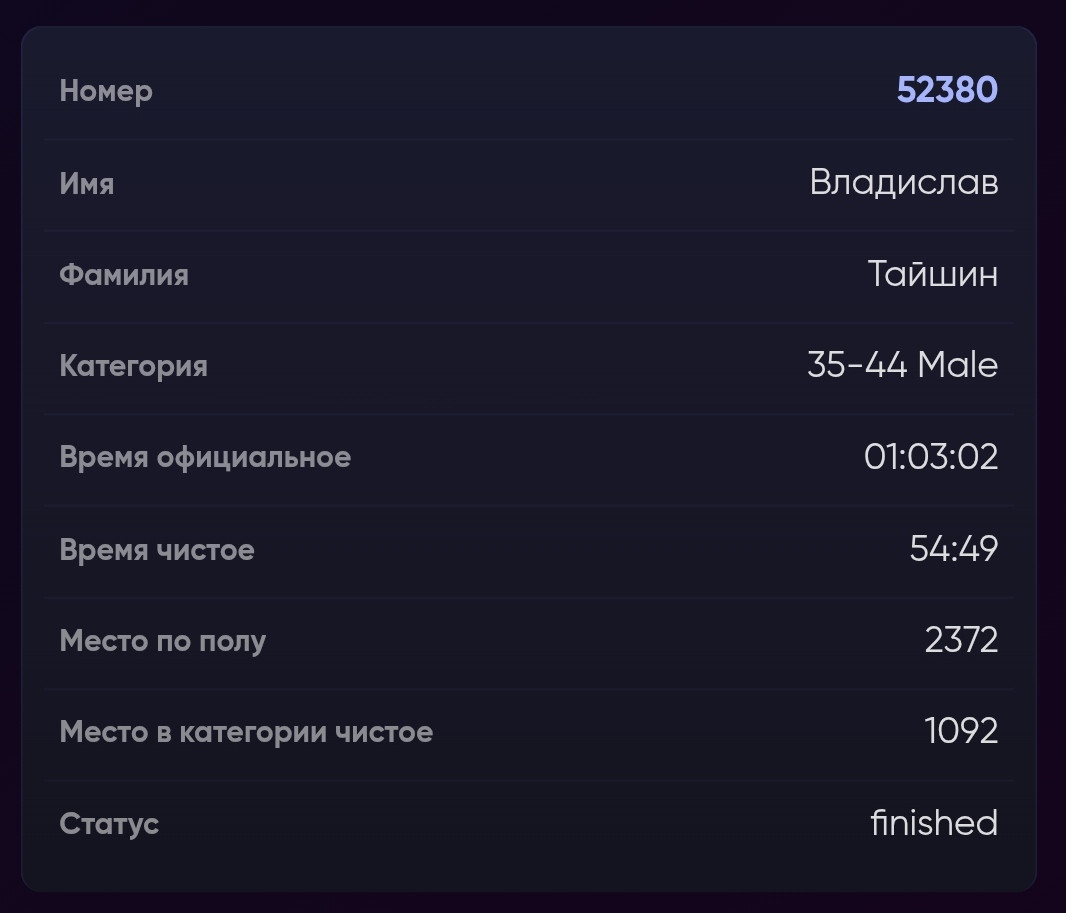Viewport: 1066px width, 913px height.
Task: Click the age range 35-44 text
Action: coord(857,365)
